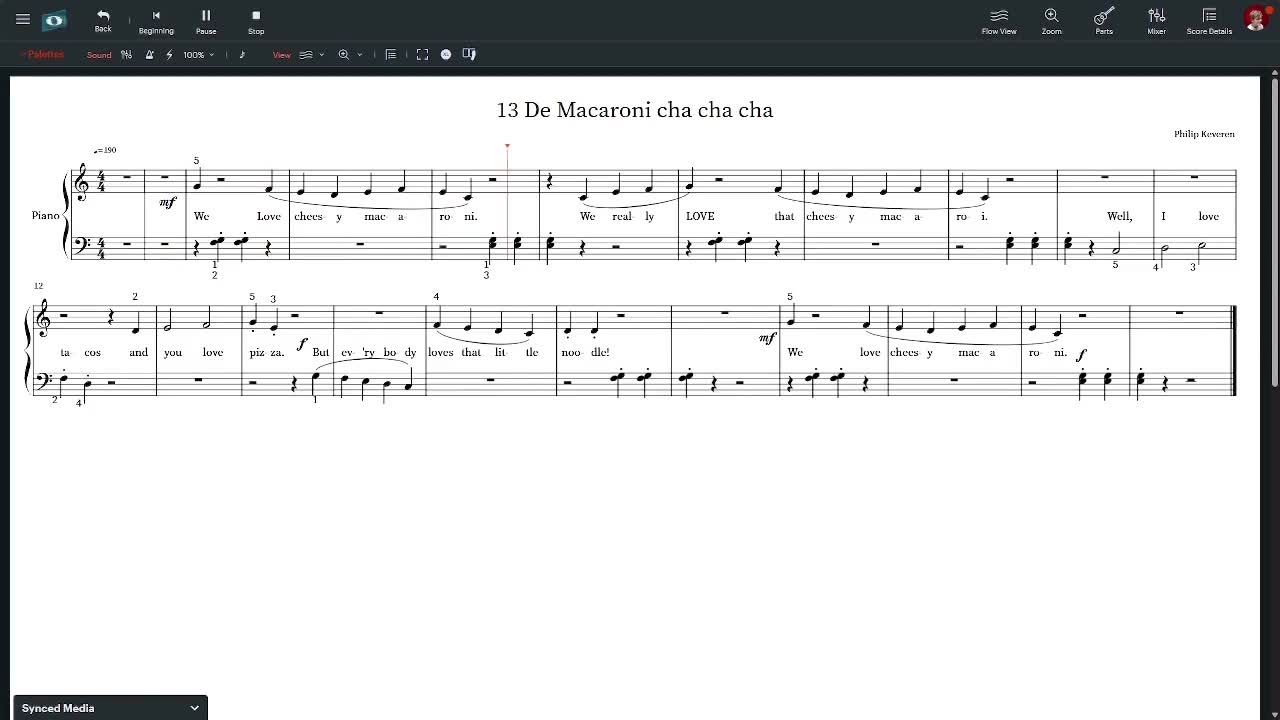Click the lyric 'noo dle!' in second system
This screenshot has width=1280, height=720.
pyautogui.click(x=585, y=352)
